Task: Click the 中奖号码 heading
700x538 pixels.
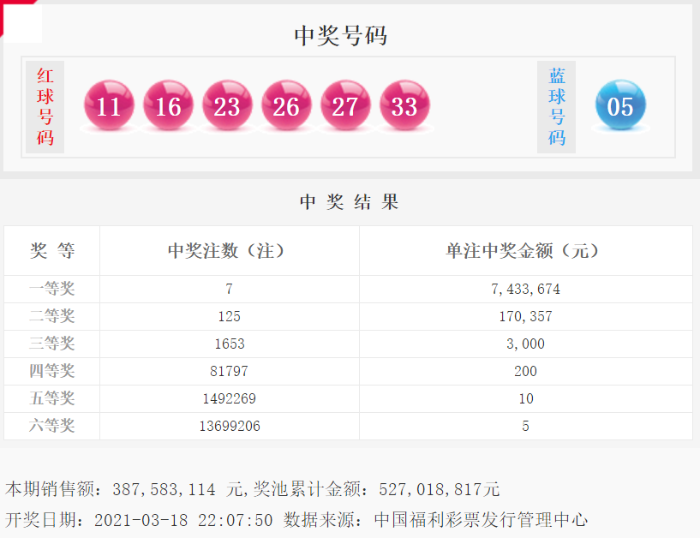Action: (340, 36)
